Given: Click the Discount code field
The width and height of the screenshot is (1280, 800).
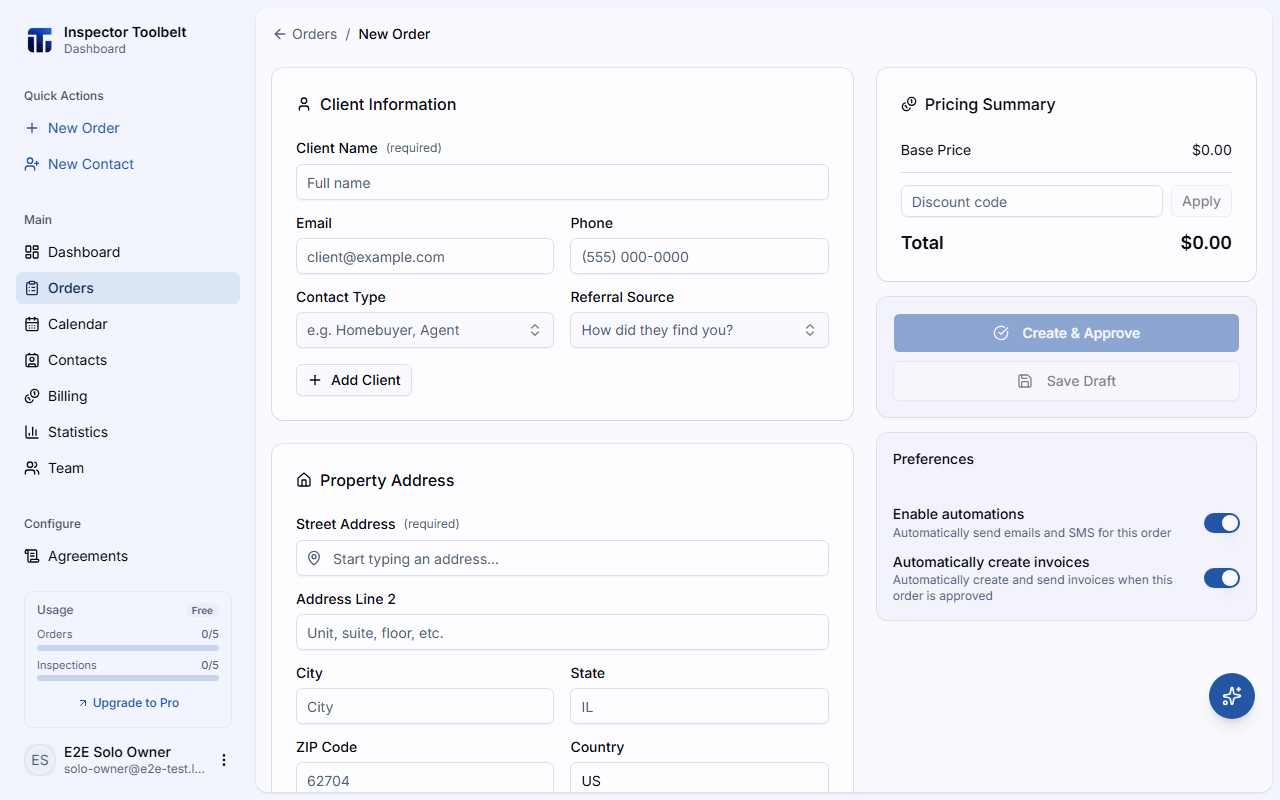Looking at the screenshot, I should click(x=1032, y=201).
